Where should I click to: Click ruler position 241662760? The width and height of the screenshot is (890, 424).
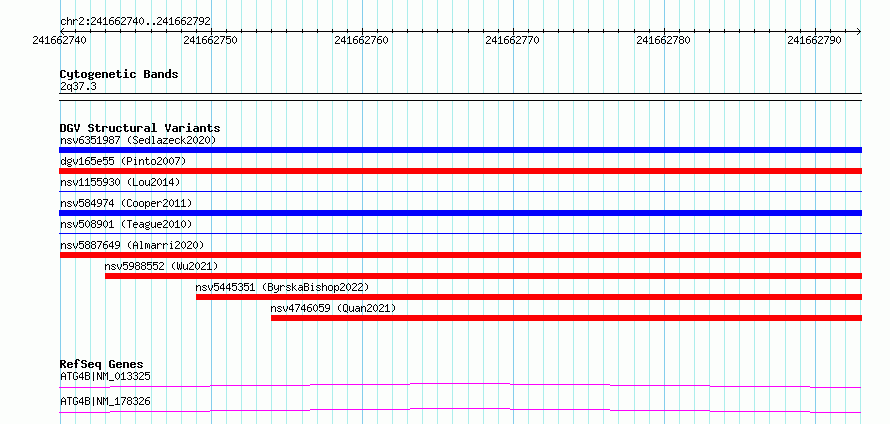tap(362, 40)
